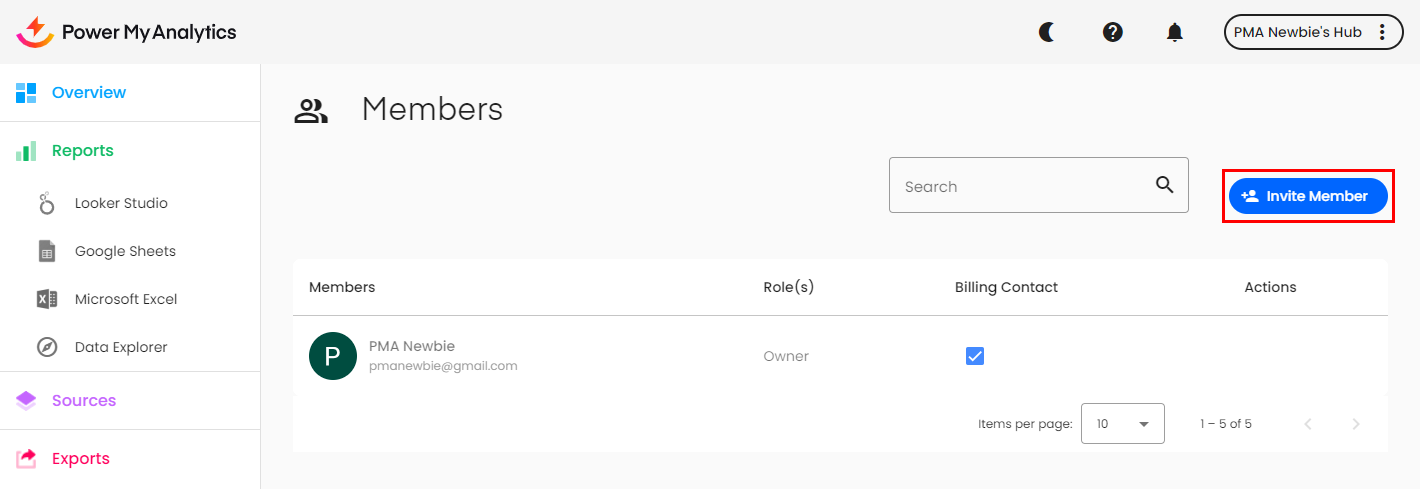Open notifications bell icon
This screenshot has height=489, width=1420.
pos(1175,32)
